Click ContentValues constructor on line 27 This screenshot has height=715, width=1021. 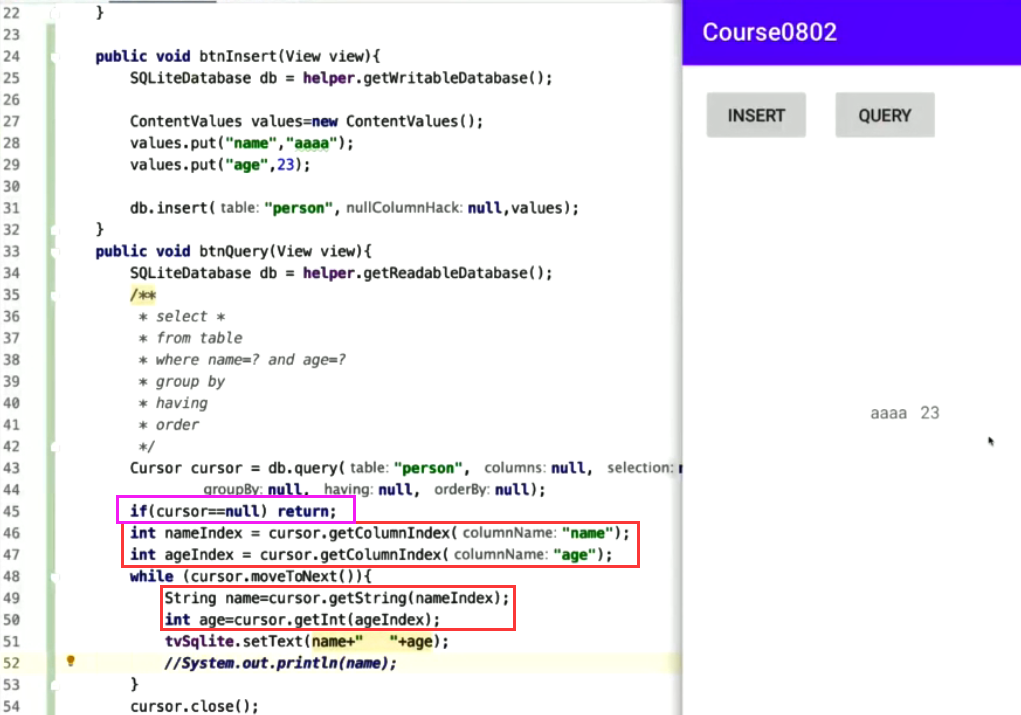tap(414, 121)
